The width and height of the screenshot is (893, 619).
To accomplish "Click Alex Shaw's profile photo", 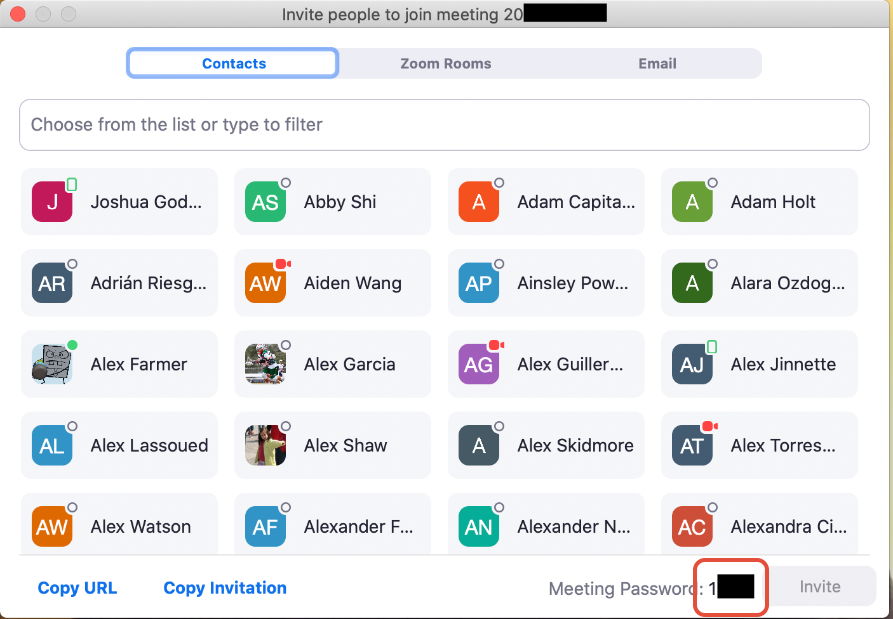I will tap(265, 445).
